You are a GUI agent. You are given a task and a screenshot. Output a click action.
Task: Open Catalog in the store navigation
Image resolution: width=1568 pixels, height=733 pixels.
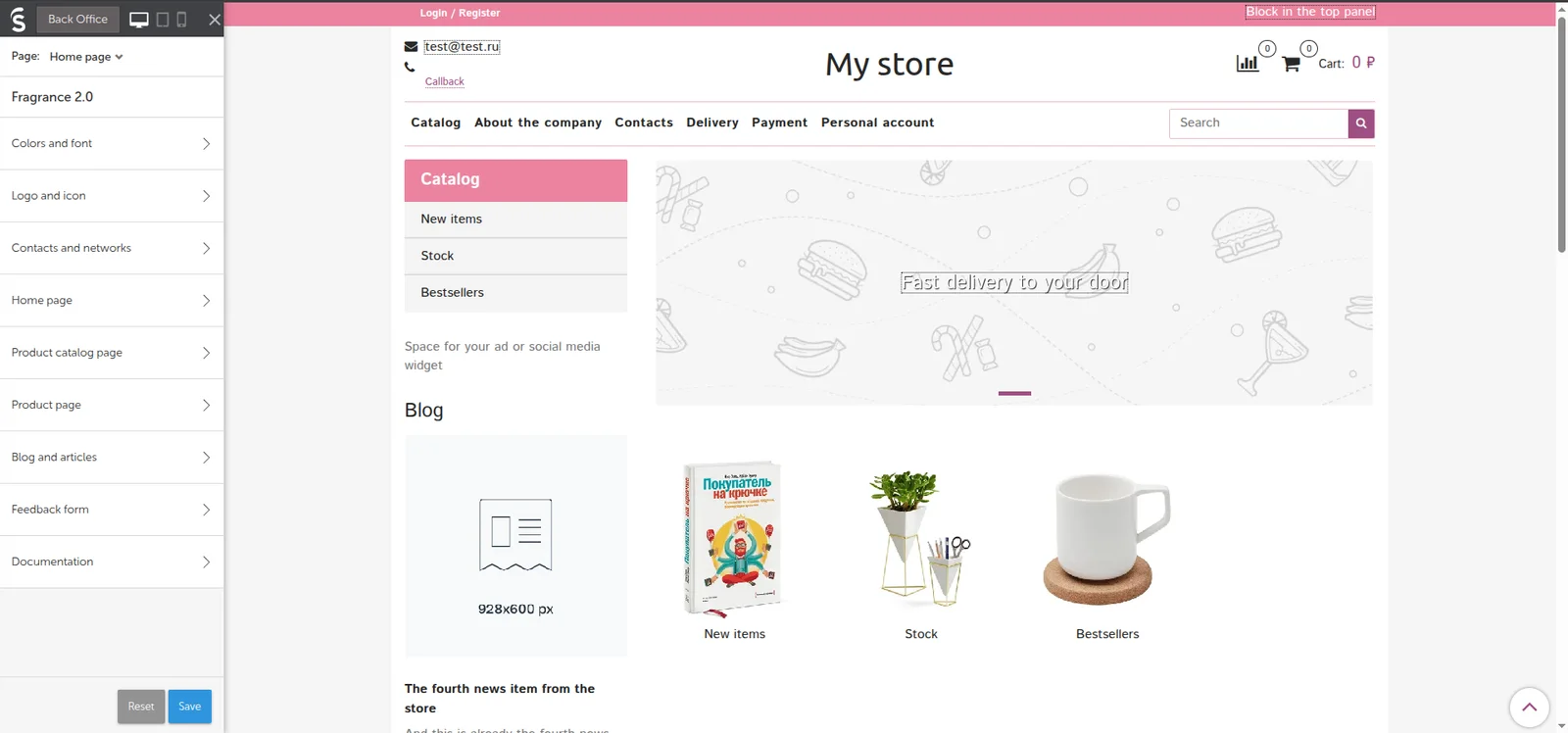coord(435,122)
